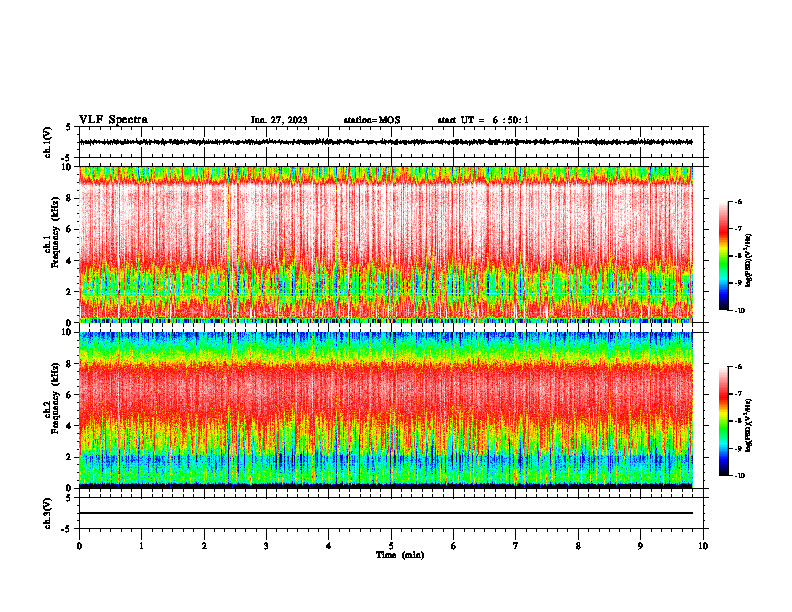Click the "4" kHz tick of ch.1 spectrogram
The height and width of the screenshot is (612, 792).
click(x=69, y=261)
